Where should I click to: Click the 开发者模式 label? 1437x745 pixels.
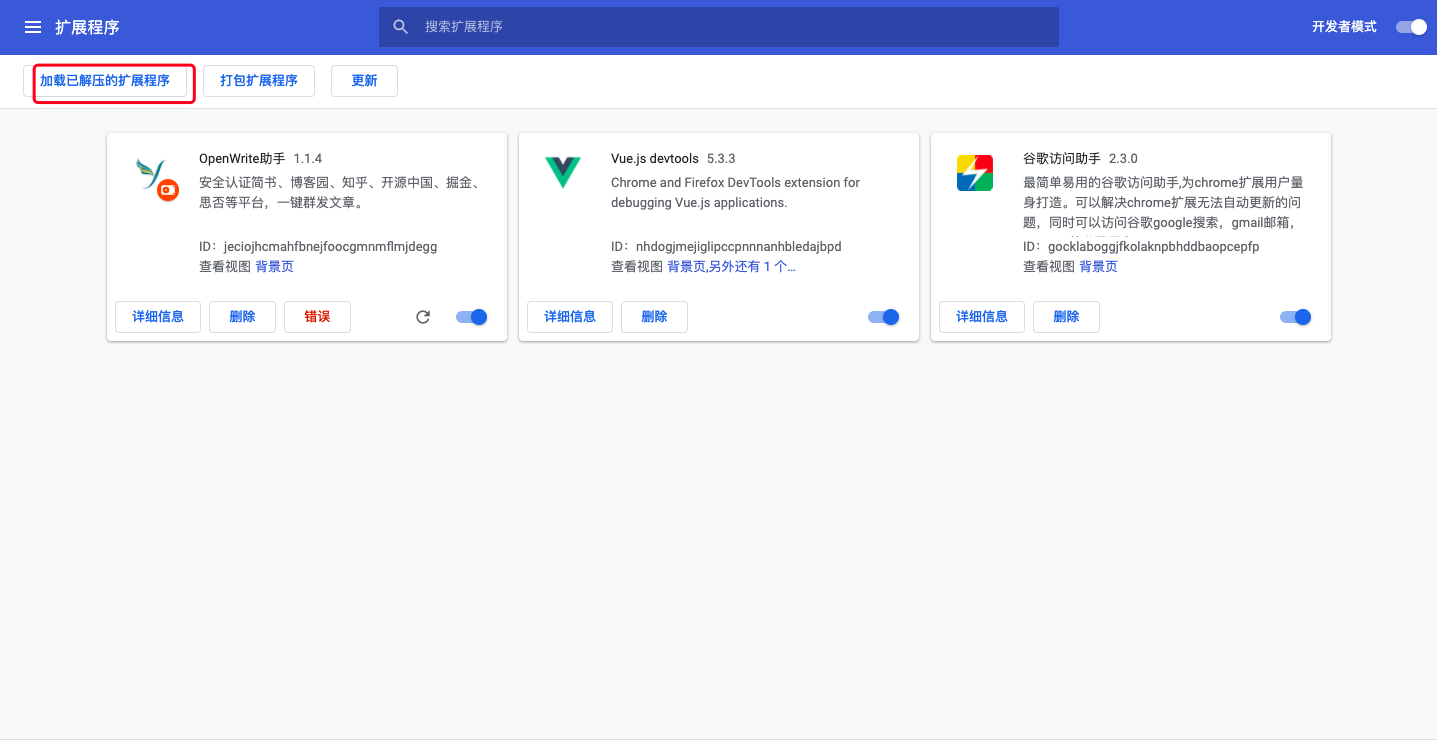(1344, 27)
